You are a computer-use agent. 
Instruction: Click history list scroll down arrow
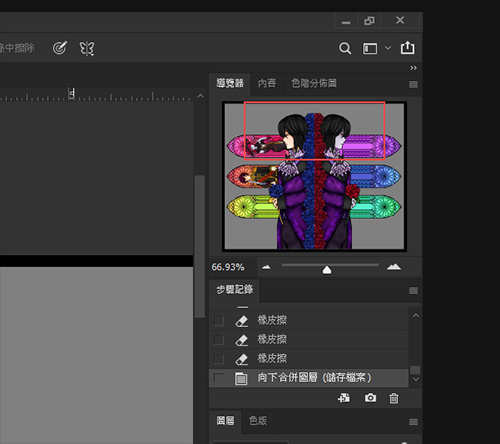point(415,379)
